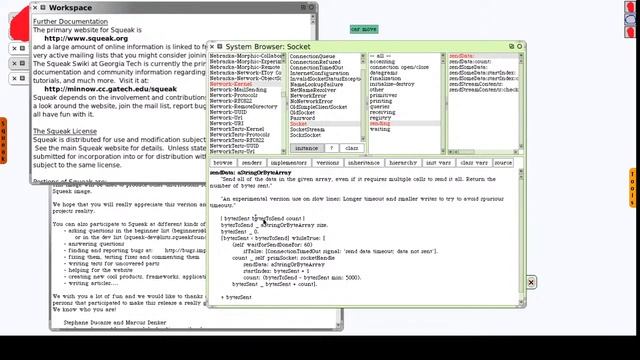Image resolution: width=640 pixels, height=360 pixels.
Task: Collapse the Workspace window via its circle icon
Action: (311, 7)
